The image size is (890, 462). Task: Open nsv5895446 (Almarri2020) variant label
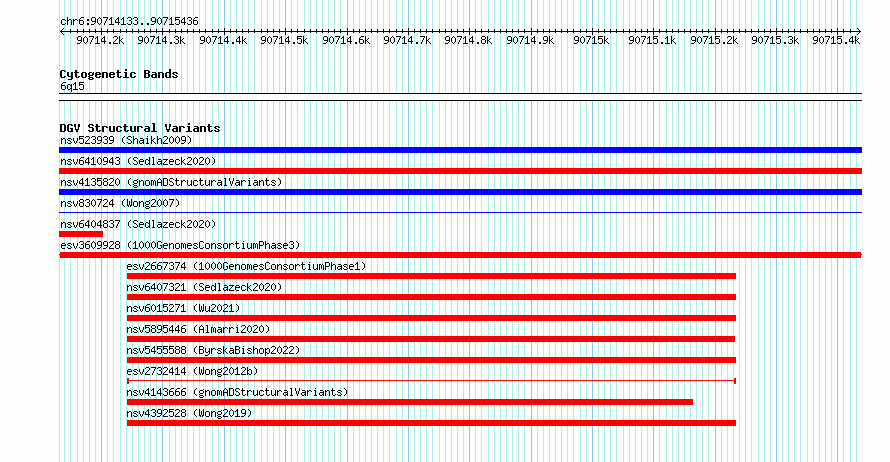pos(198,329)
